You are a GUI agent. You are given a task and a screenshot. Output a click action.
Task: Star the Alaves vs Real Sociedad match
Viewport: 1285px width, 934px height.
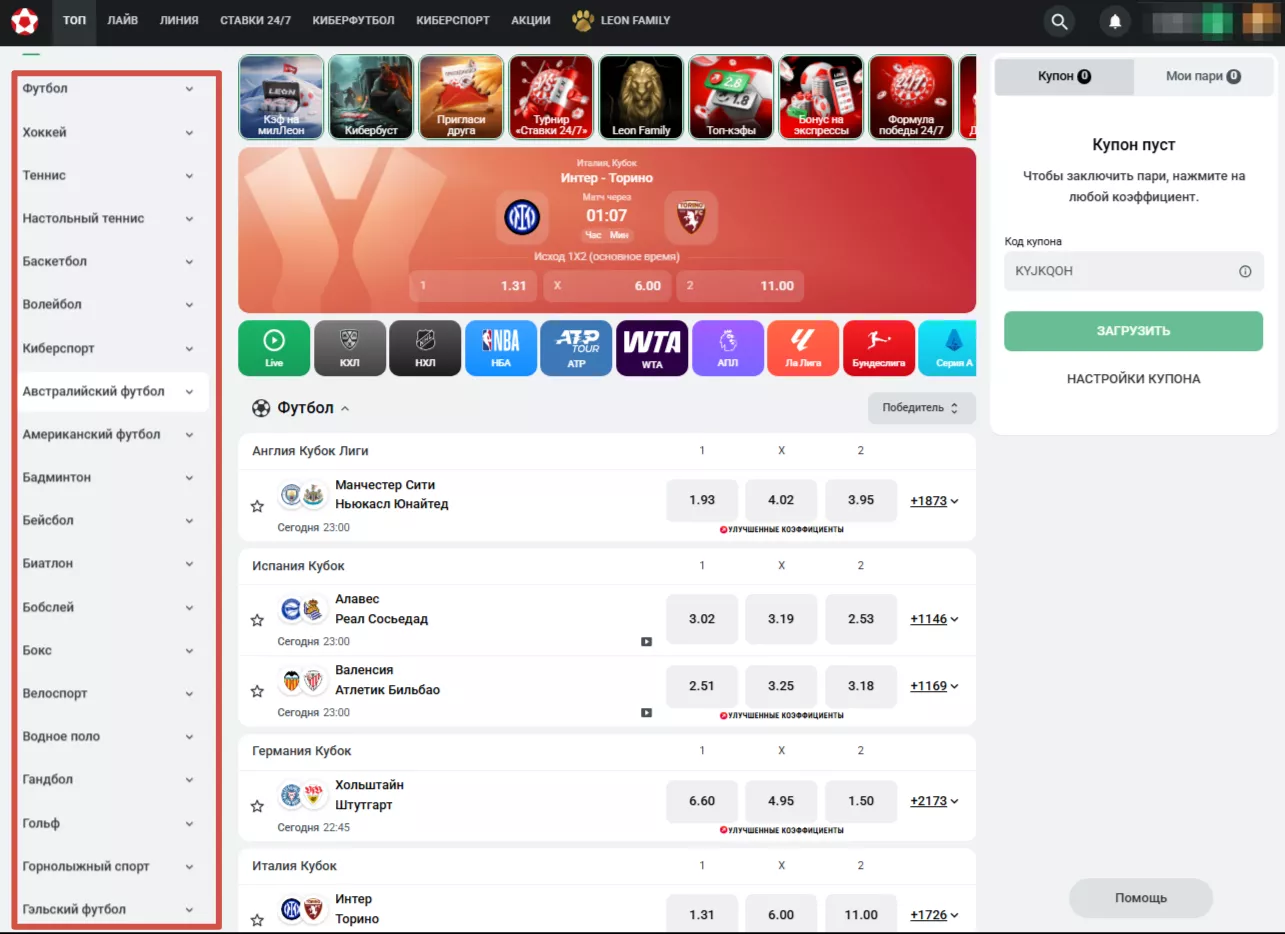click(257, 620)
